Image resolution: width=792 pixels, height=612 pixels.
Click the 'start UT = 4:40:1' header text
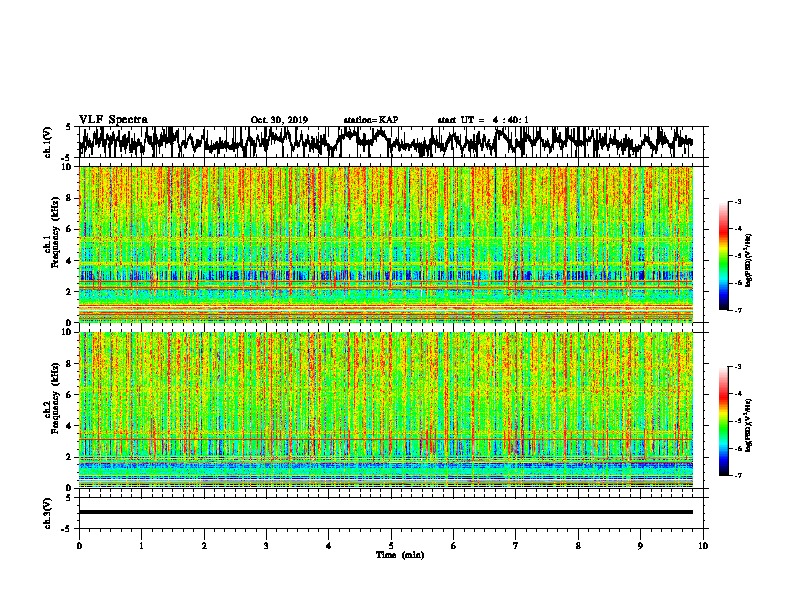coord(483,120)
